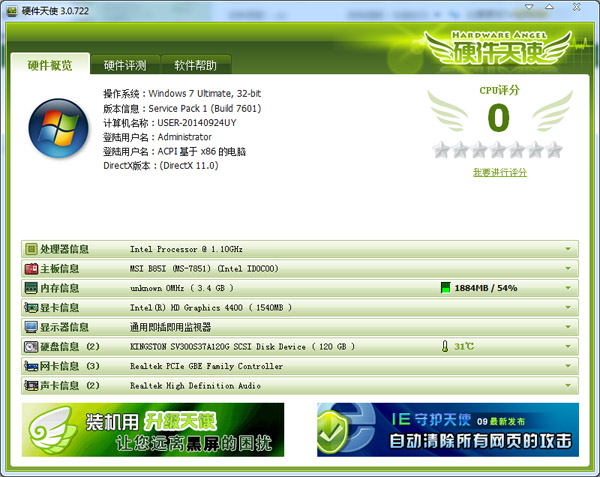The height and width of the screenshot is (477, 600).
Task: Click the 处理器信息 label
Action: (64, 249)
